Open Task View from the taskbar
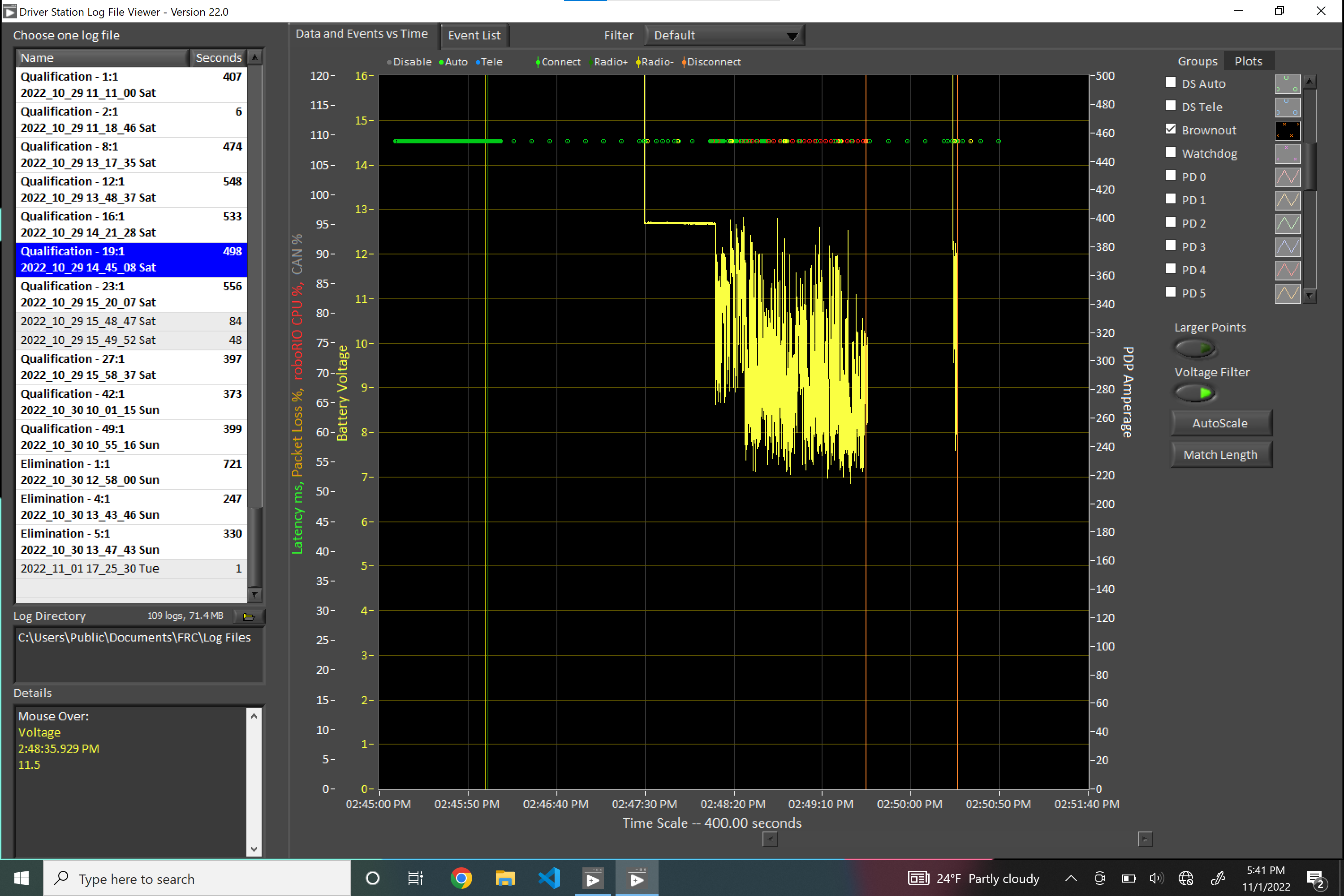This screenshot has height=896, width=1344. (415, 878)
